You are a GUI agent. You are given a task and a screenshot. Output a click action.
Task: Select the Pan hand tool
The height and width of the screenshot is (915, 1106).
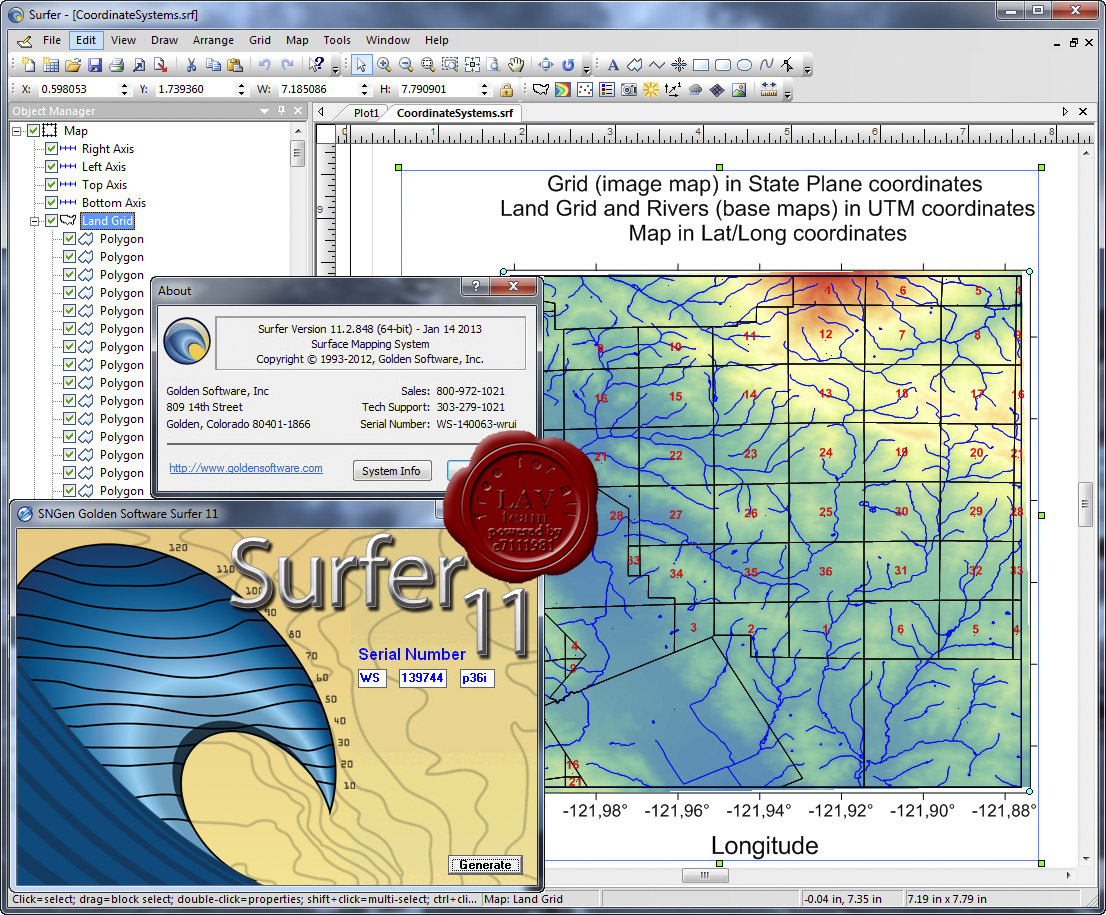(x=516, y=65)
